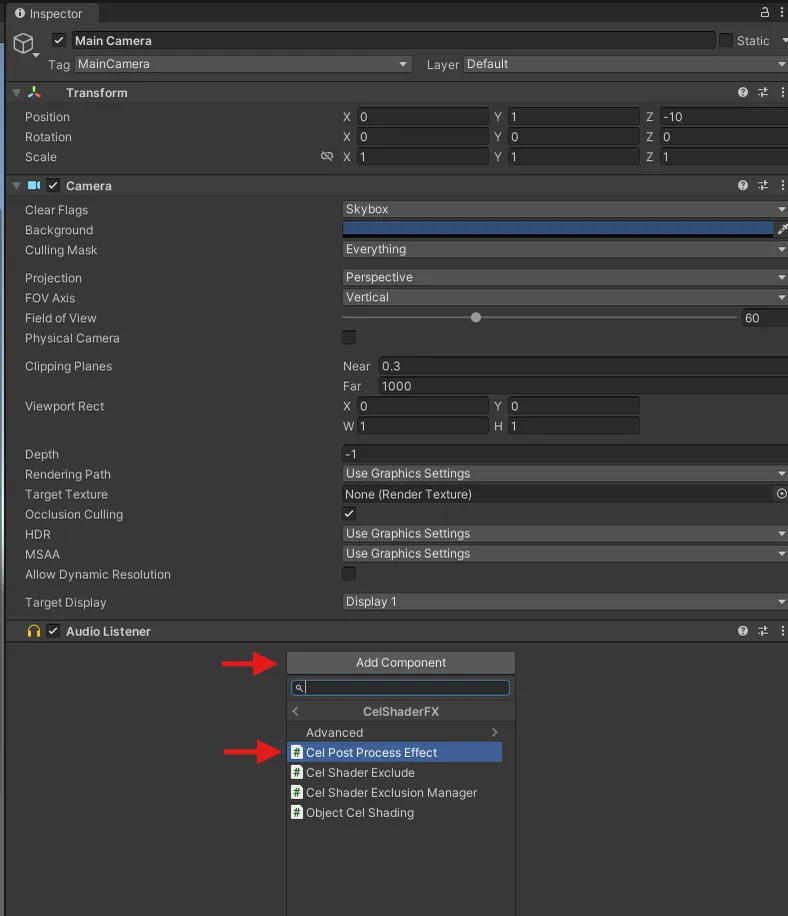Screen dimensions: 788x916
Task: Open the Clear Flags Skybox dropdown
Action: pyautogui.click(x=565, y=209)
